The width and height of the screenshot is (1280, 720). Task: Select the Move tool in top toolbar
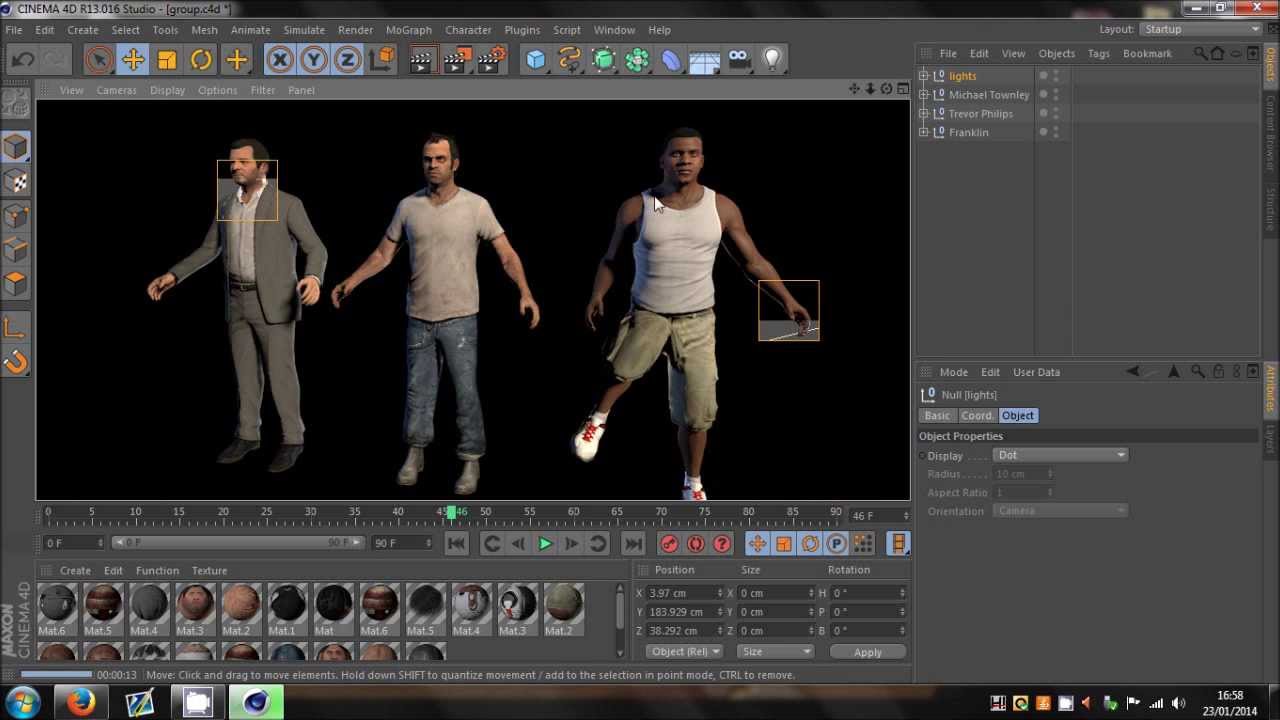133,60
